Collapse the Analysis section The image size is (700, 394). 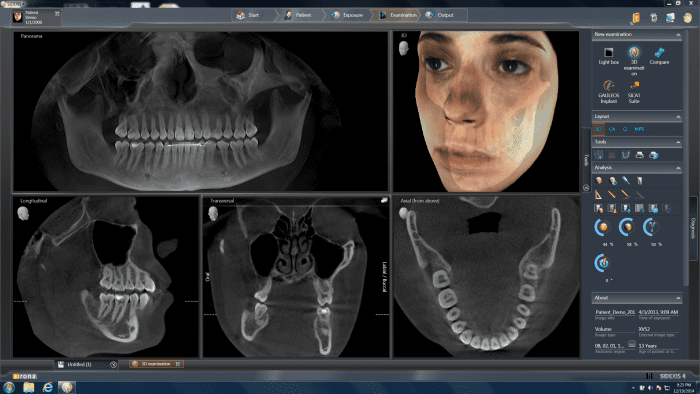tap(678, 168)
